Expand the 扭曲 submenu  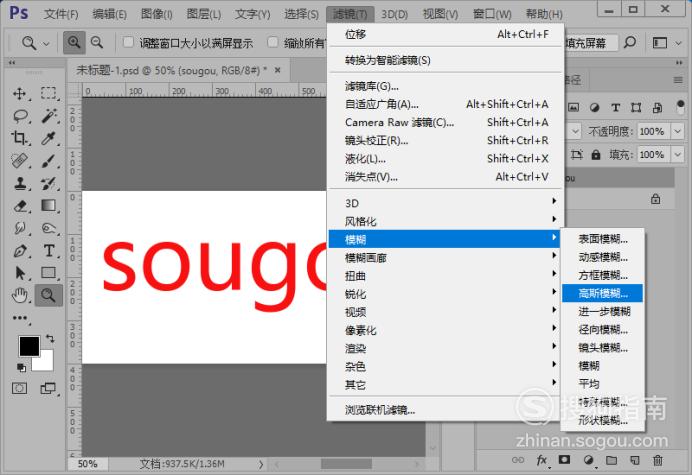446,276
